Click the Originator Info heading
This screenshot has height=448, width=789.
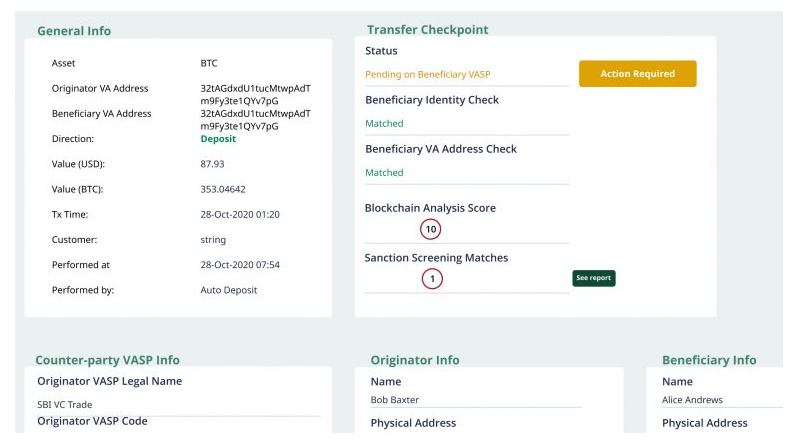point(415,360)
